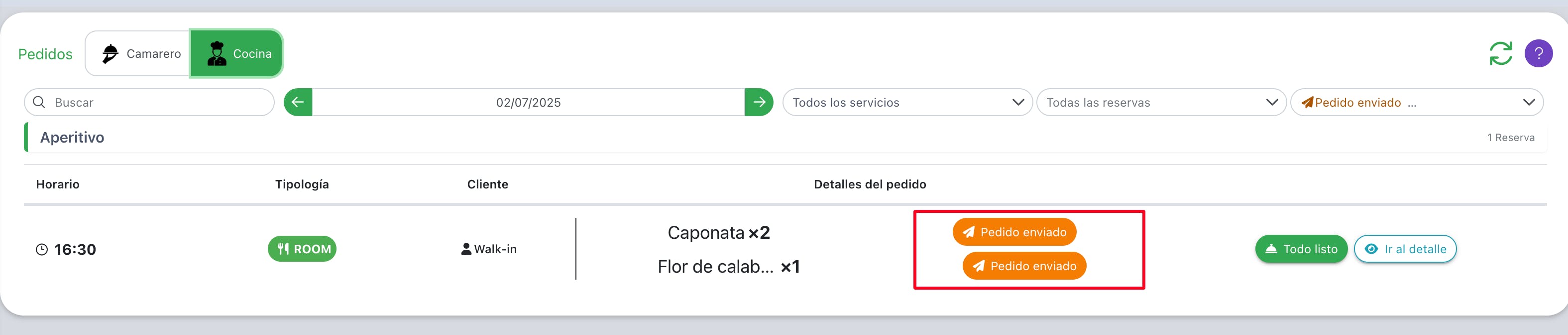Click the waiter icon on Camarero tab

pos(110,54)
